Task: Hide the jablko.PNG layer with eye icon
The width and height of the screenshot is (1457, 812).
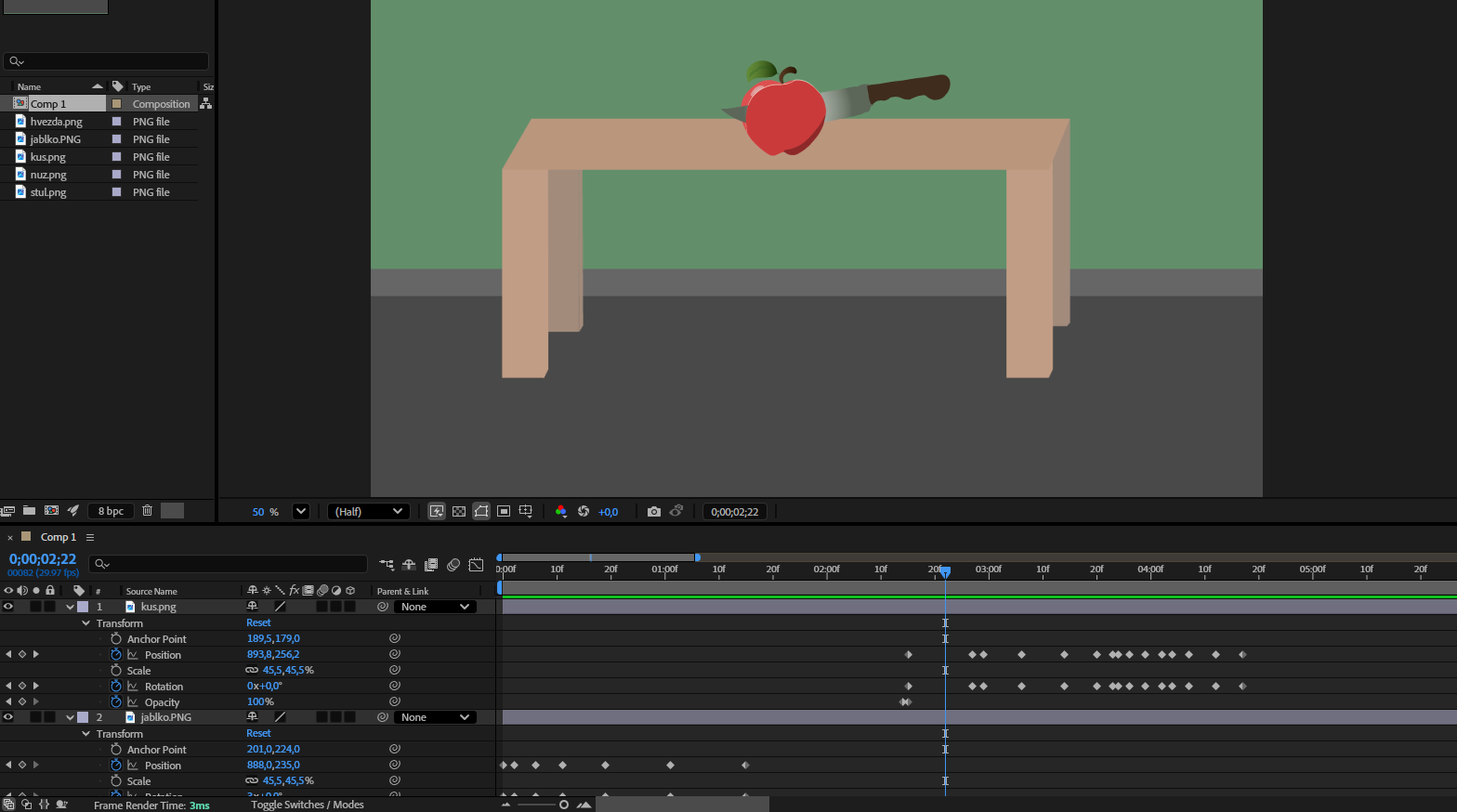Action: click(x=8, y=717)
